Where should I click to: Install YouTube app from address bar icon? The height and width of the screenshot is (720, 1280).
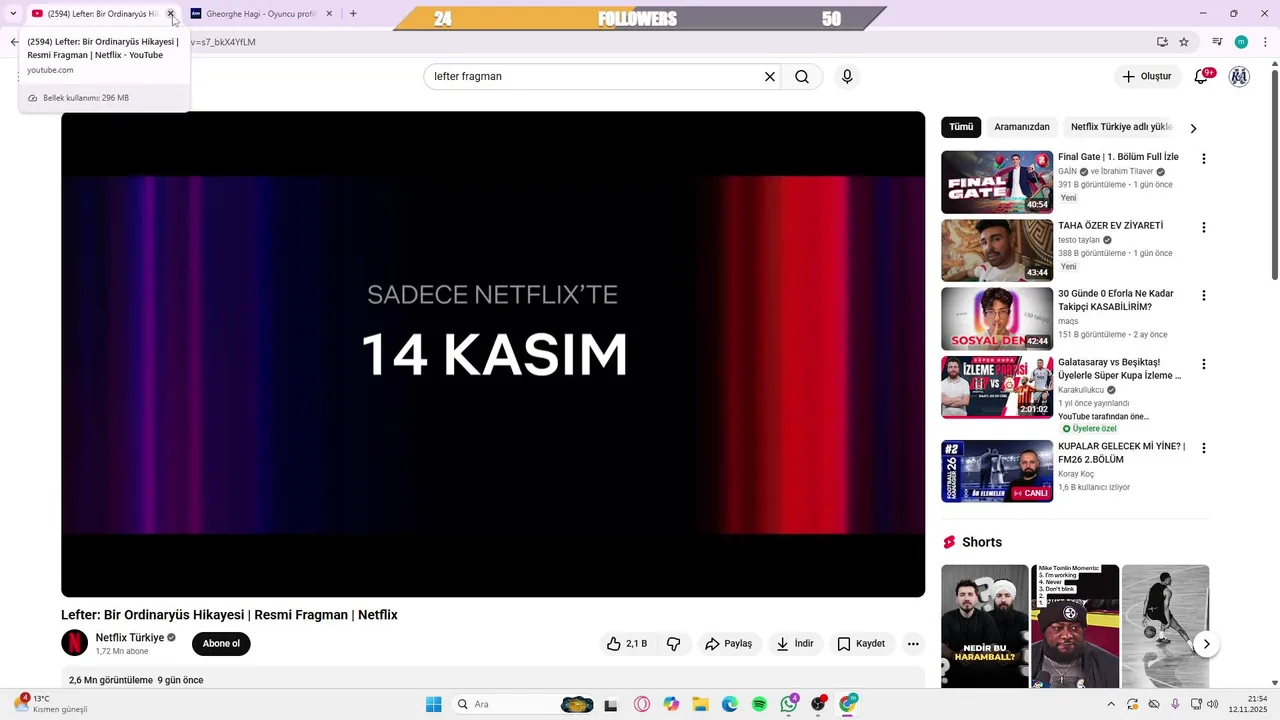click(1162, 42)
